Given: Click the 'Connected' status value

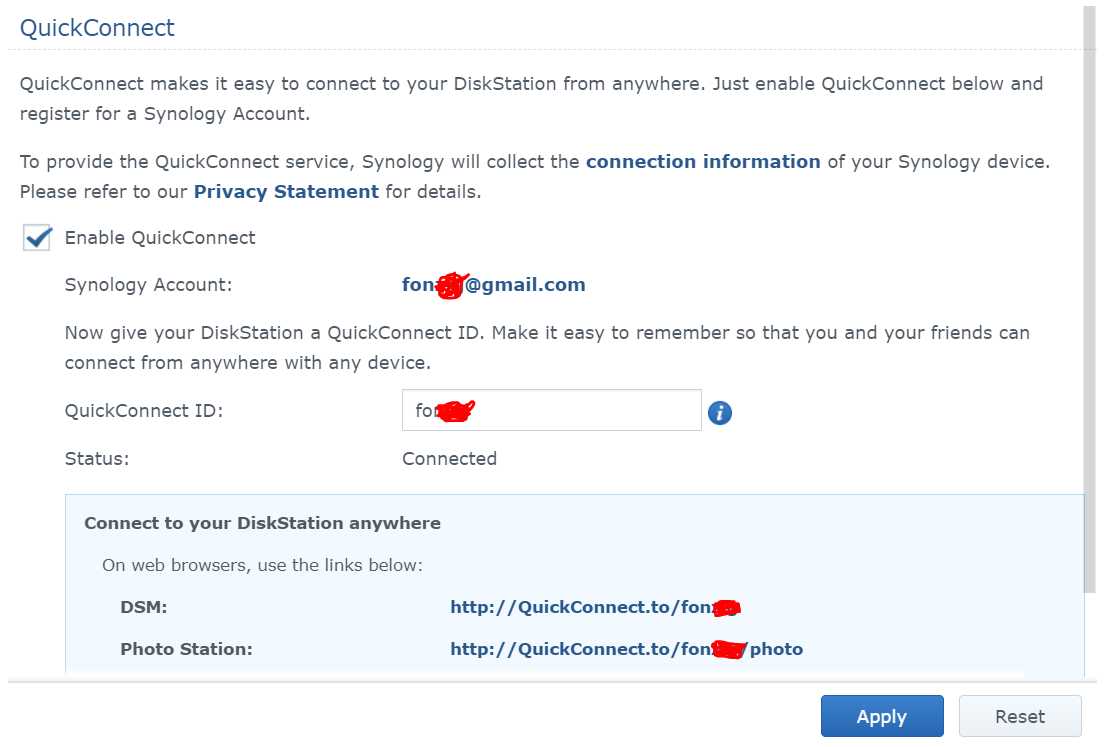Looking at the screenshot, I should click(449, 459).
